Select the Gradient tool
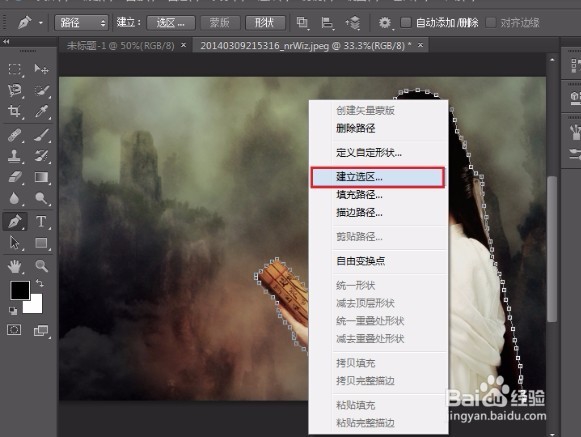 [x=41, y=177]
